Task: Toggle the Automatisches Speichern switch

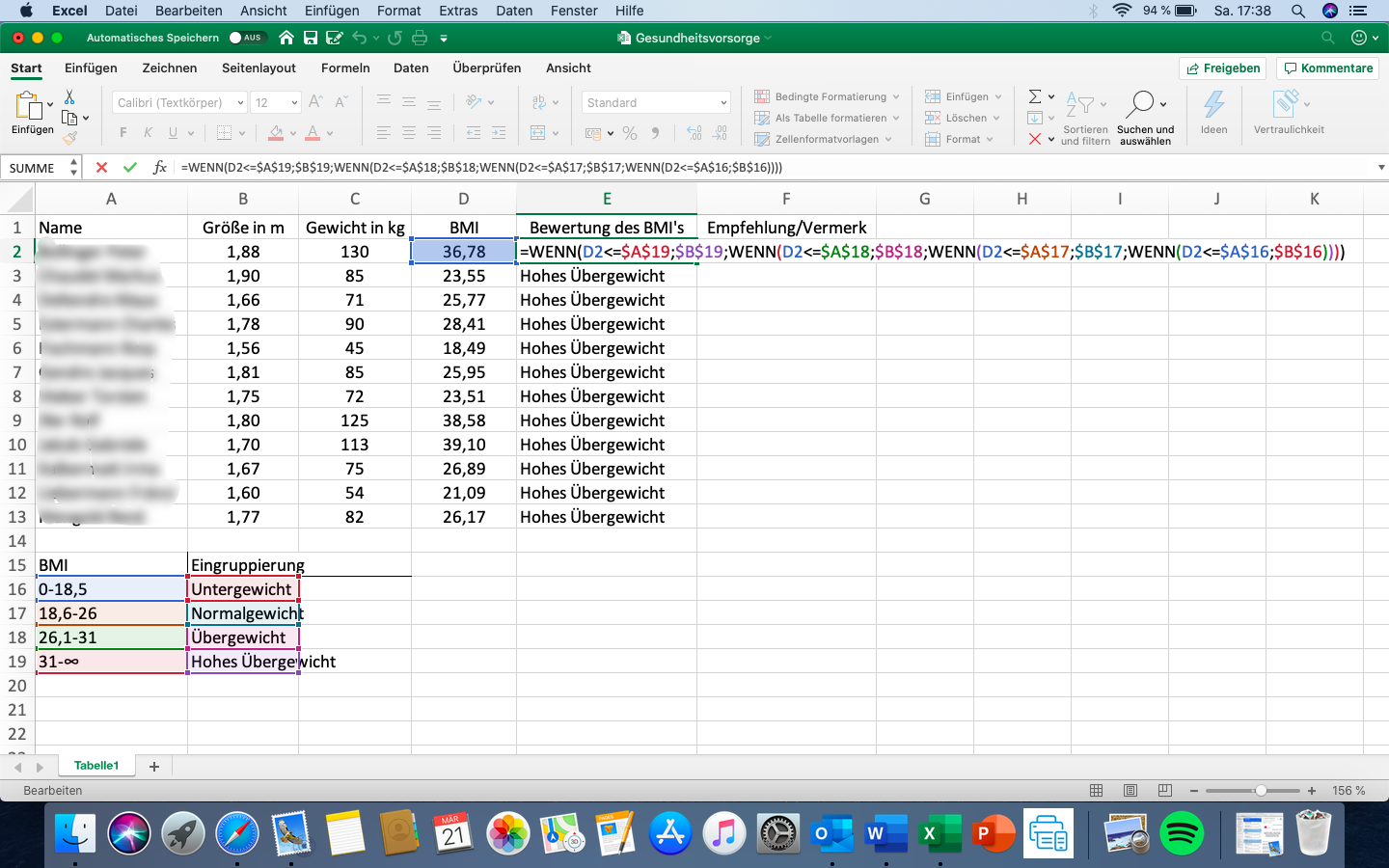Action: point(246,38)
